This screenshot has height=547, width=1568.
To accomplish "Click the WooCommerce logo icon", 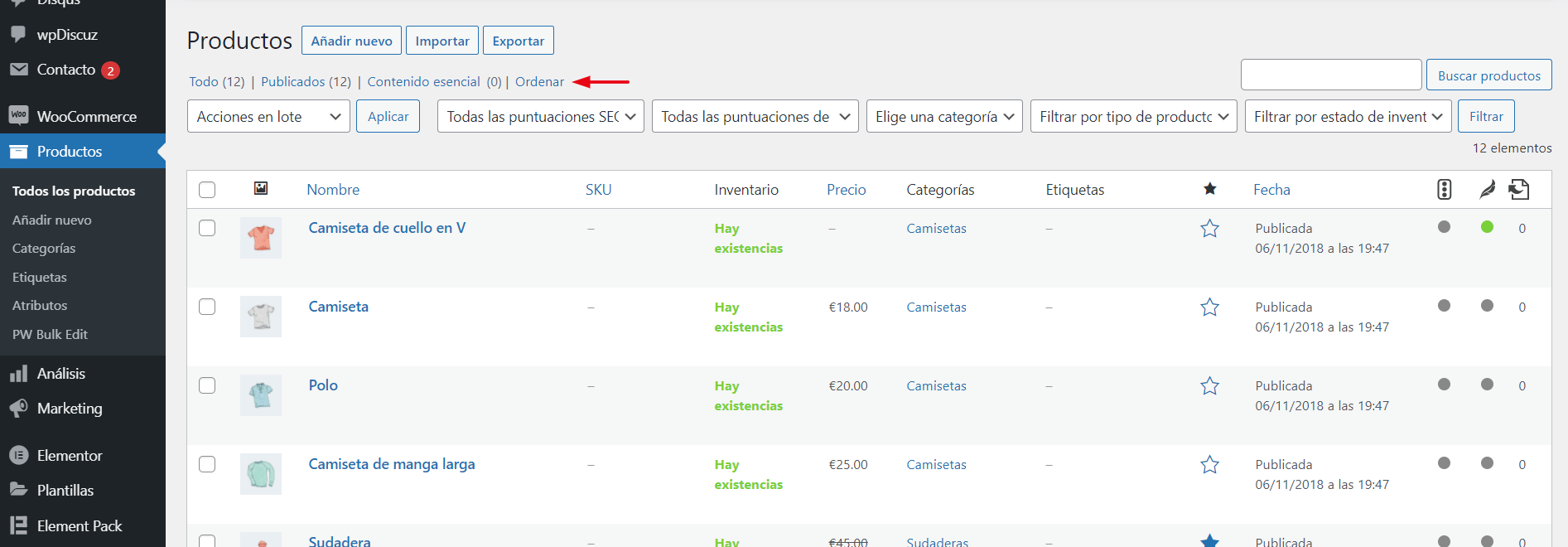I will click(18, 116).
